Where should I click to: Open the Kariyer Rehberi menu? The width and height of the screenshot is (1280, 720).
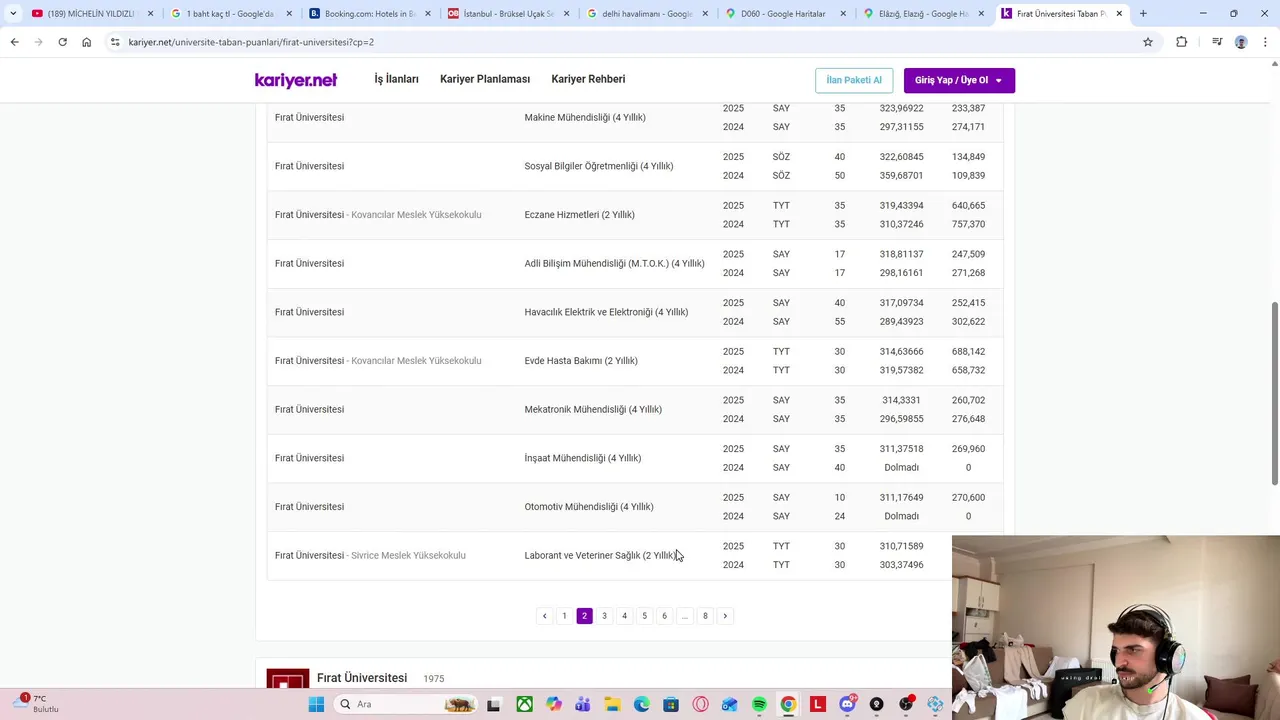[588, 79]
